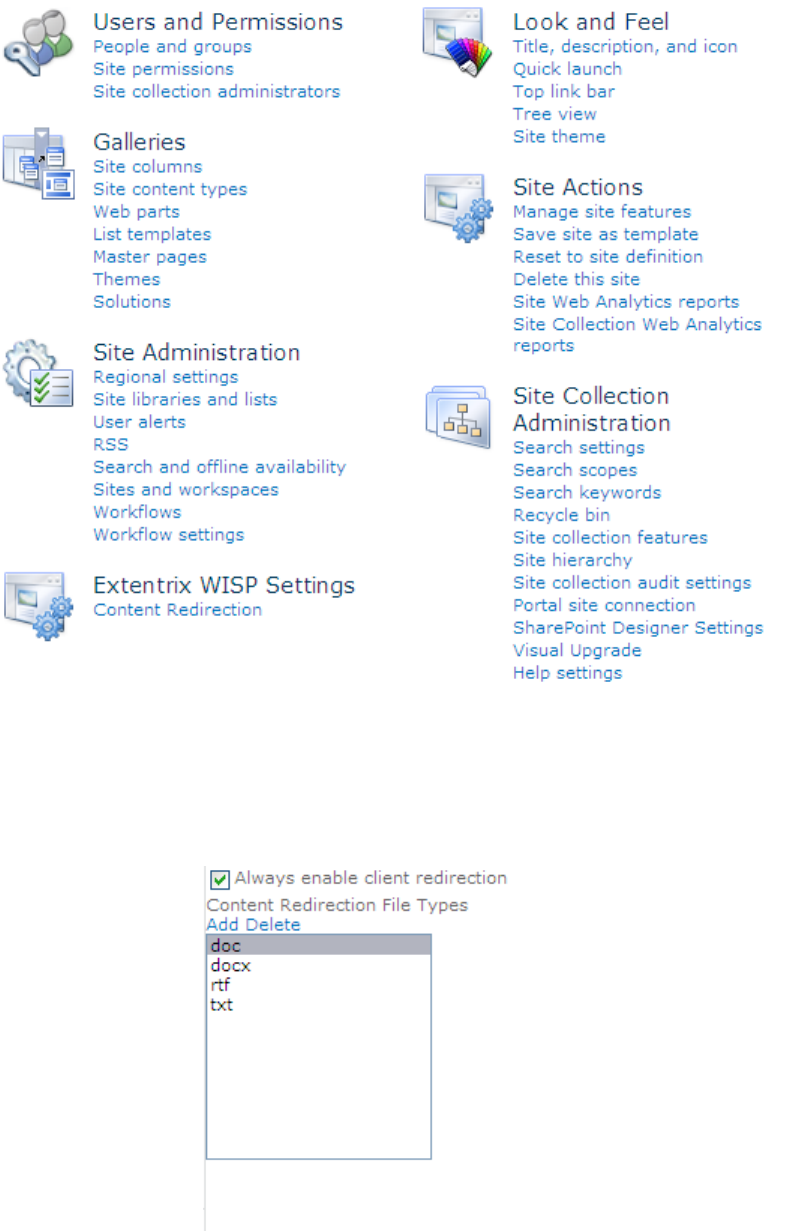
Task: Go to Manage site features
Action: click(x=602, y=212)
